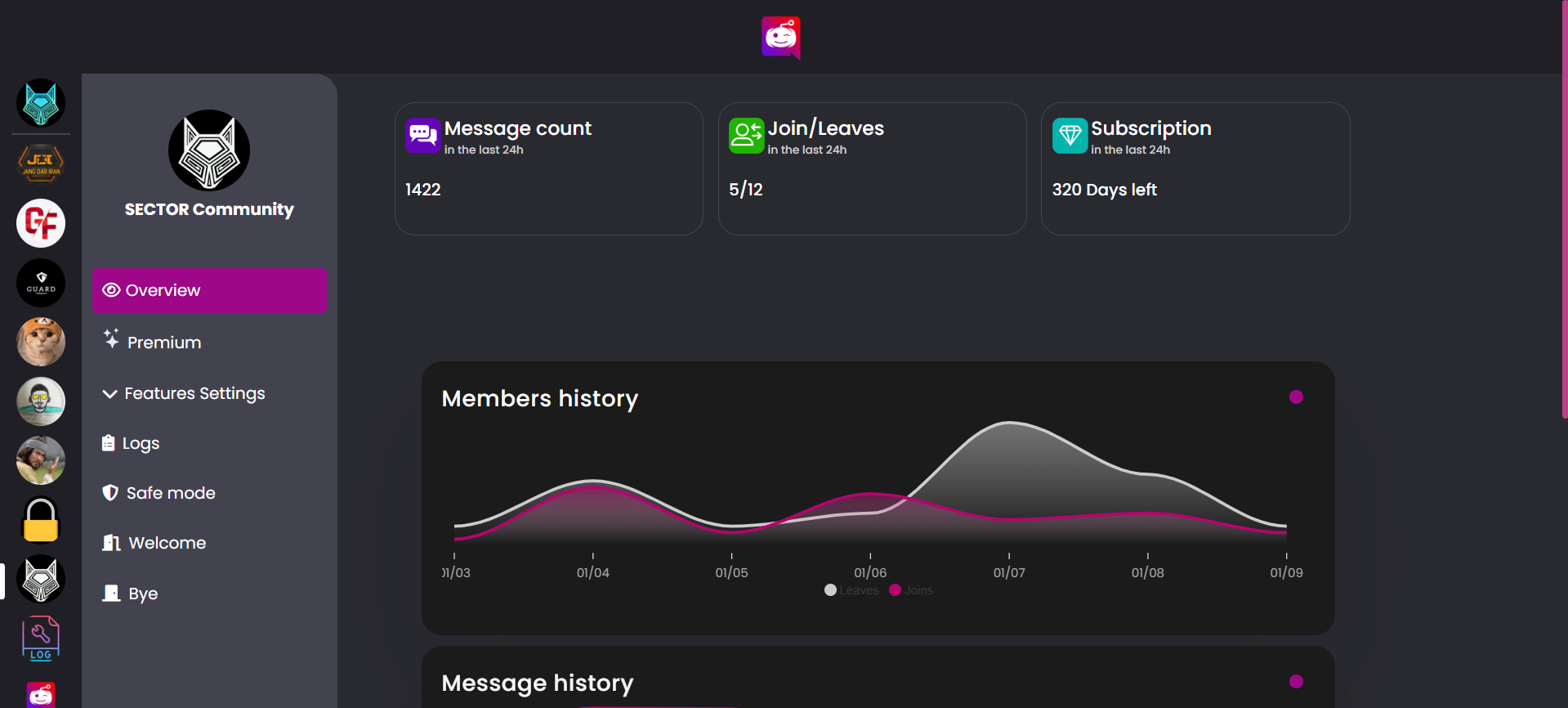
Task: Click the 320 Days left value
Action: pyautogui.click(x=1105, y=190)
